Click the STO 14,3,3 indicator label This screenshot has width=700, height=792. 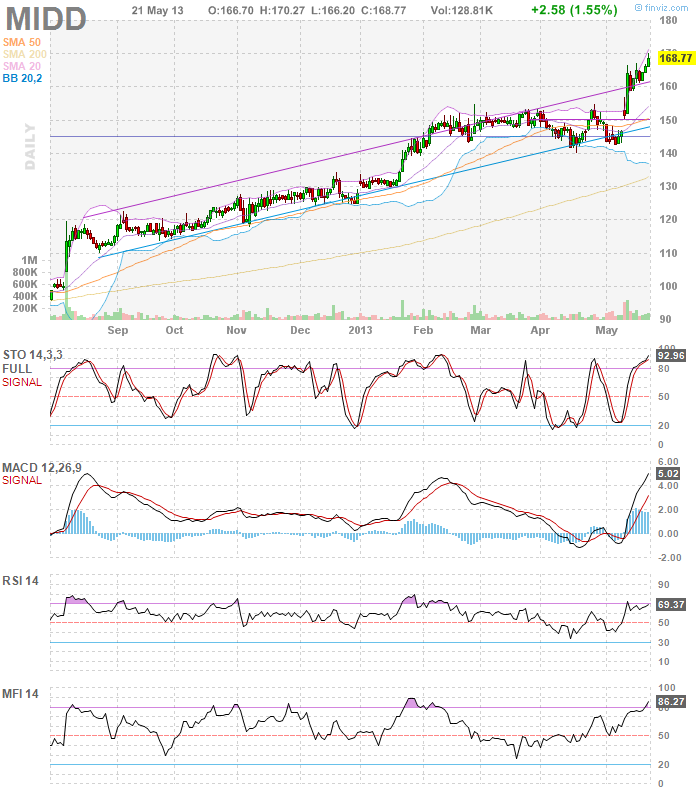pyautogui.click(x=32, y=355)
